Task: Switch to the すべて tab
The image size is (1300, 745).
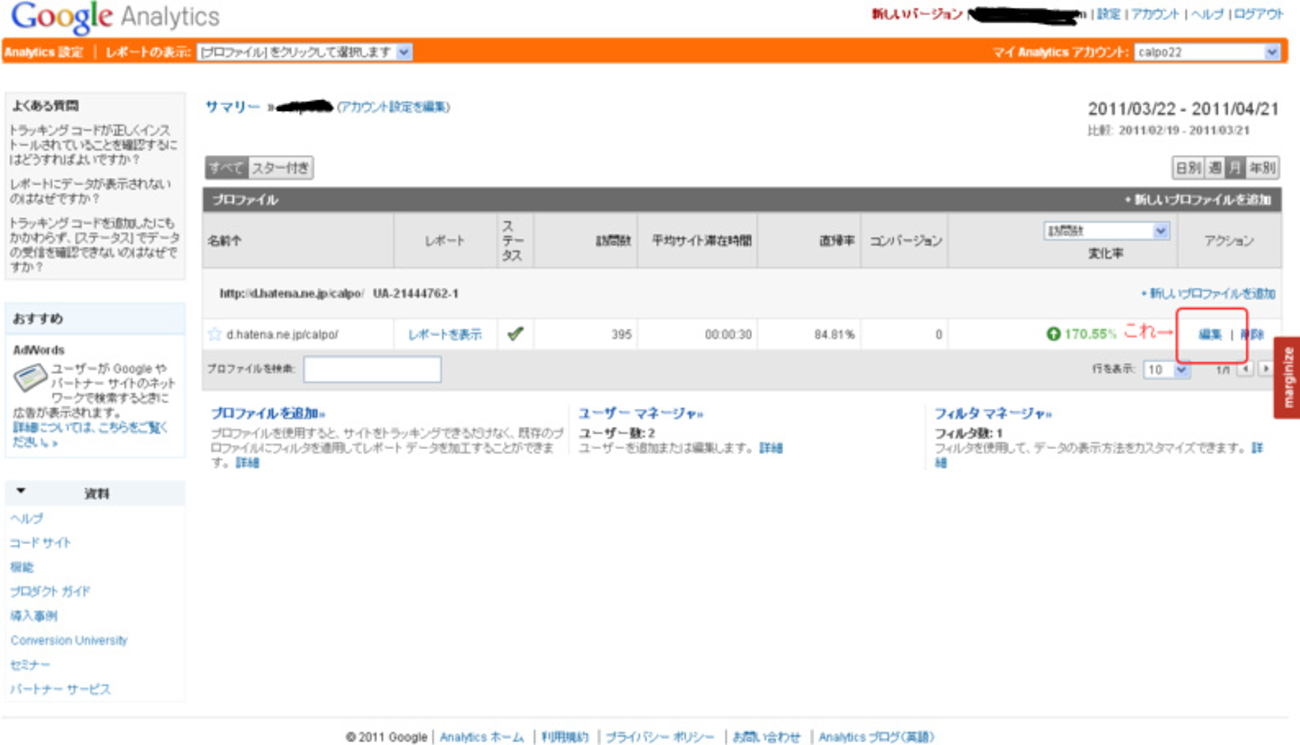Action: coord(226,168)
